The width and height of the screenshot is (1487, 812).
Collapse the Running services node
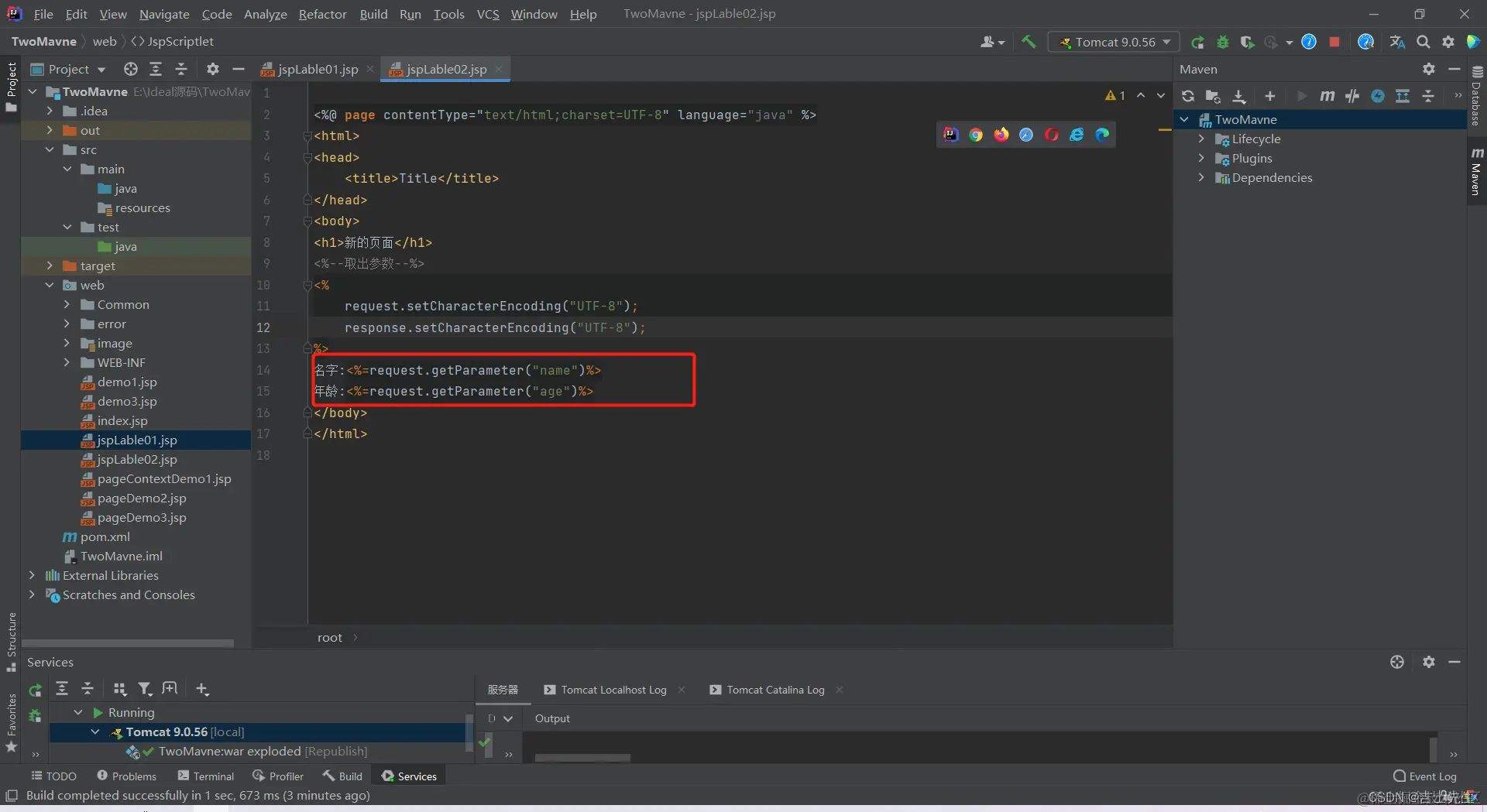point(78,712)
